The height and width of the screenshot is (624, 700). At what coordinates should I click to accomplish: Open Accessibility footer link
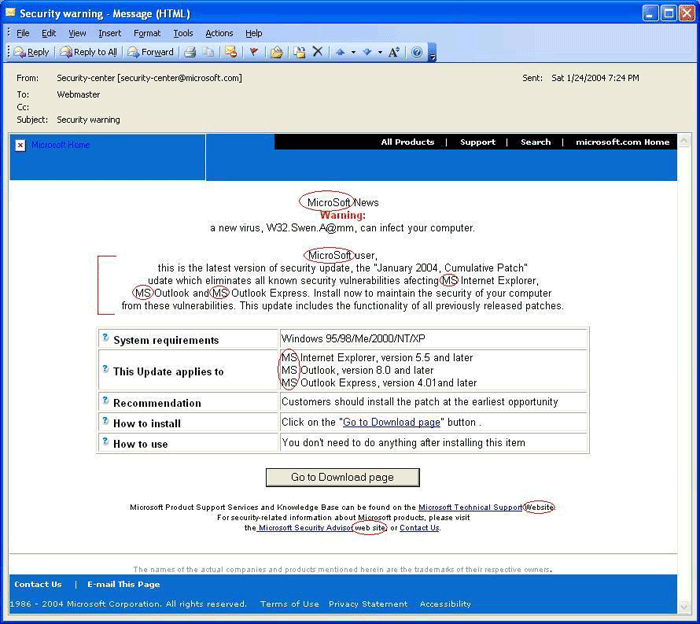445,604
